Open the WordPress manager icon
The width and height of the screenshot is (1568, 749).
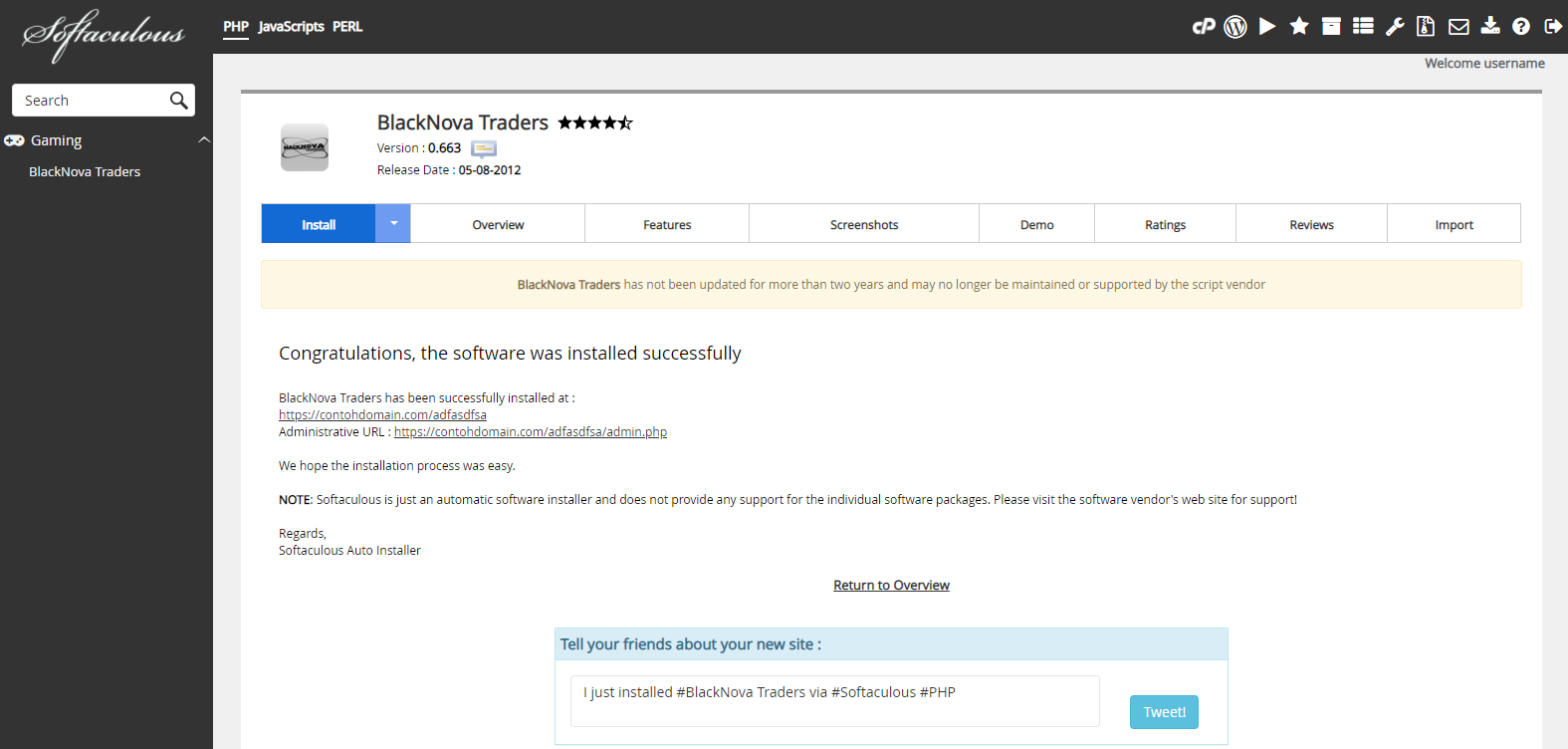coord(1235,27)
